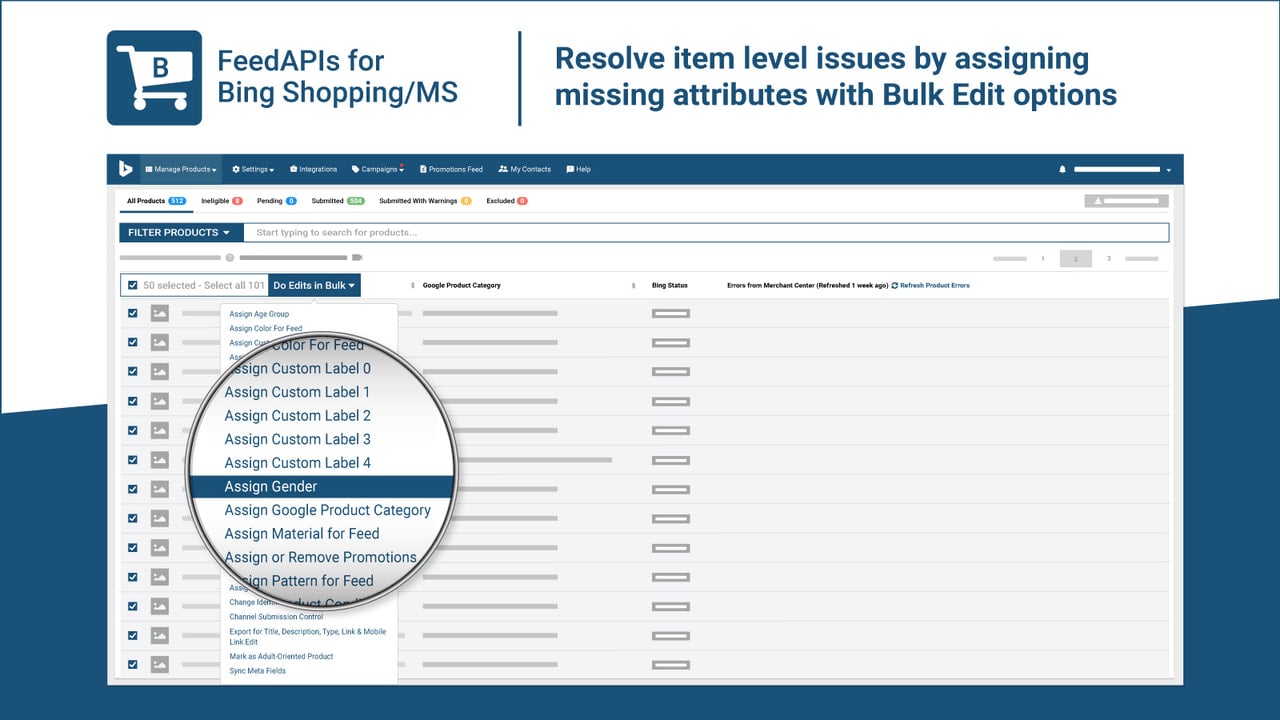Expand the account dropdown caret at the navbar's right end
The width and height of the screenshot is (1280, 720).
click(1169, 170)
